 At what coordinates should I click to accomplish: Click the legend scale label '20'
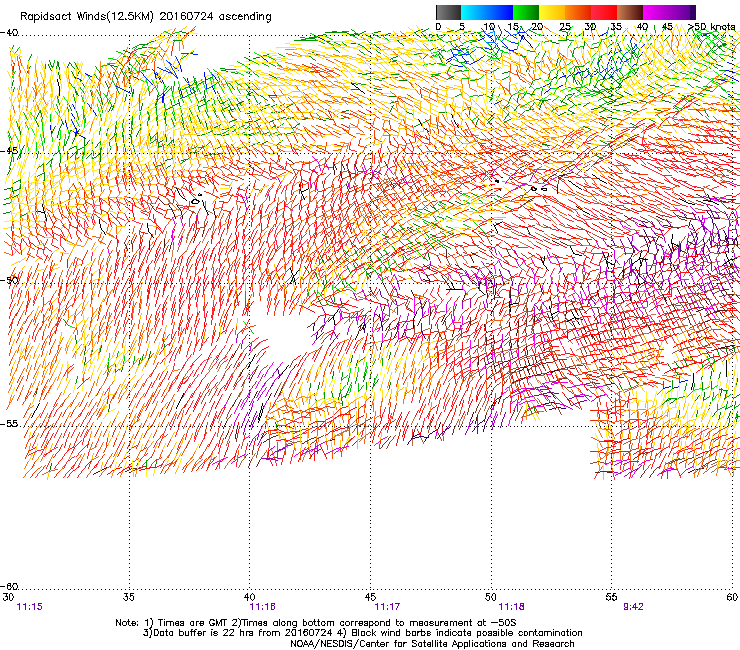[537, 27]
